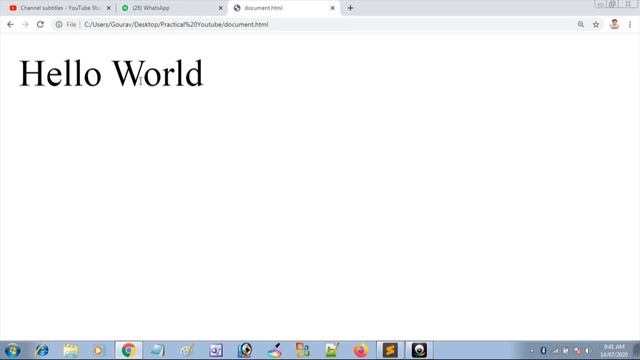
Task: Click the Hello World heading text
Action: tap(111, 73)
